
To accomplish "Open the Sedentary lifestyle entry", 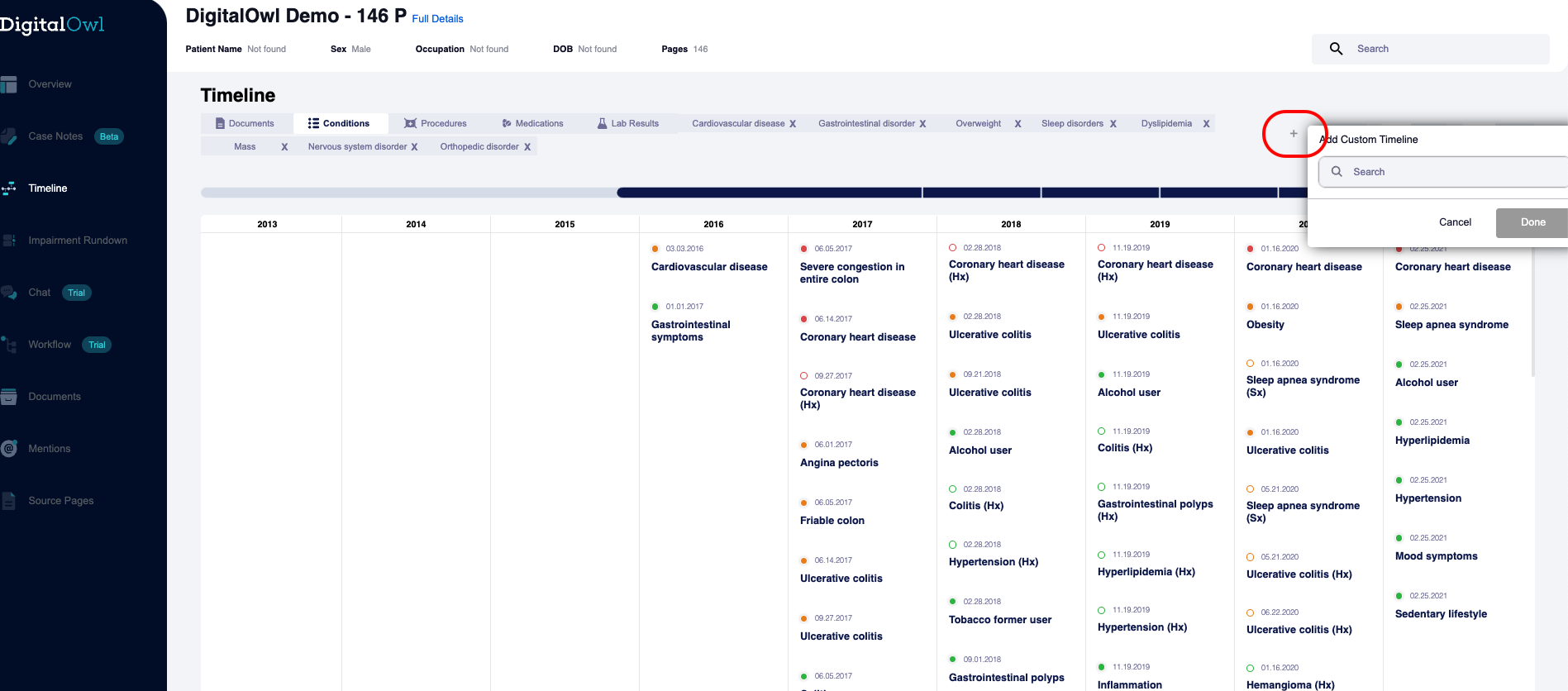I will (1441, 614).
